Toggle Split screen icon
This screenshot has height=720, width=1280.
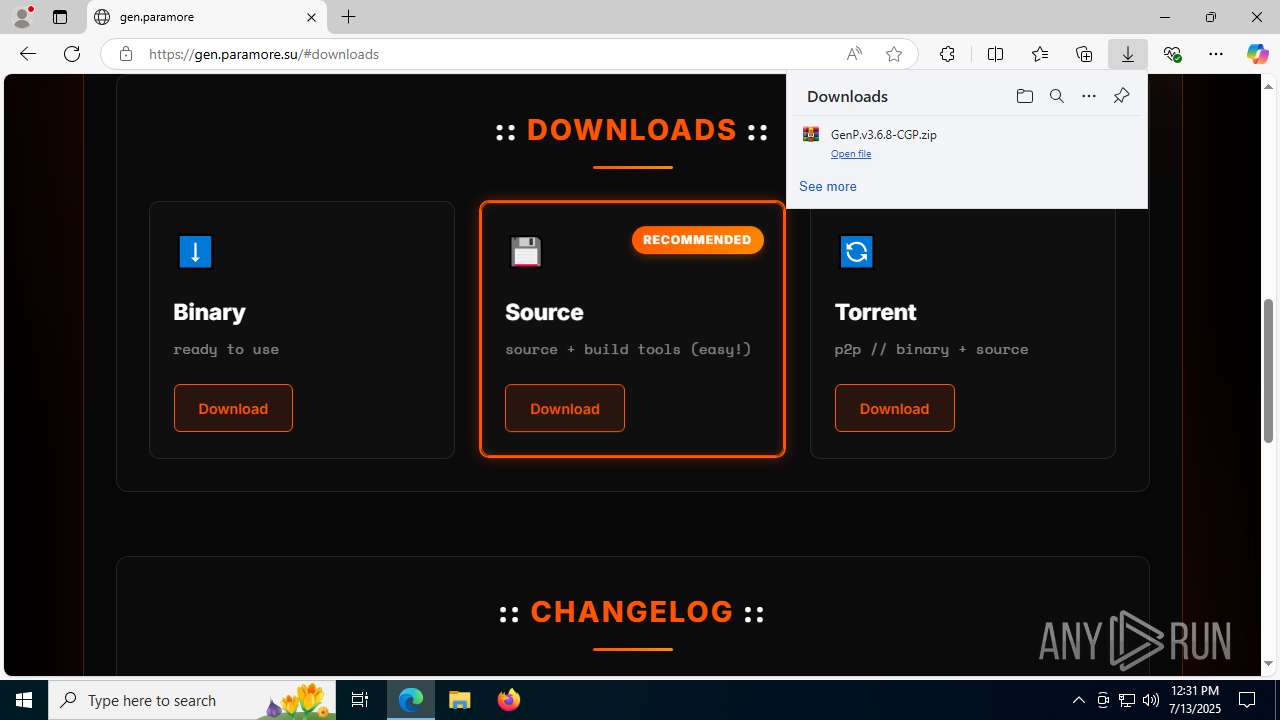(x=995, y=54)
